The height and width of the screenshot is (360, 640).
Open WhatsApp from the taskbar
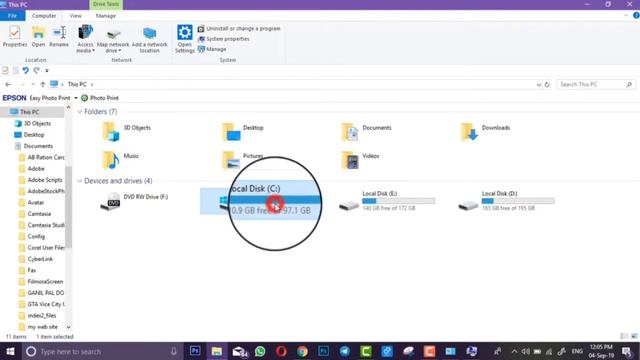(260, 351)
